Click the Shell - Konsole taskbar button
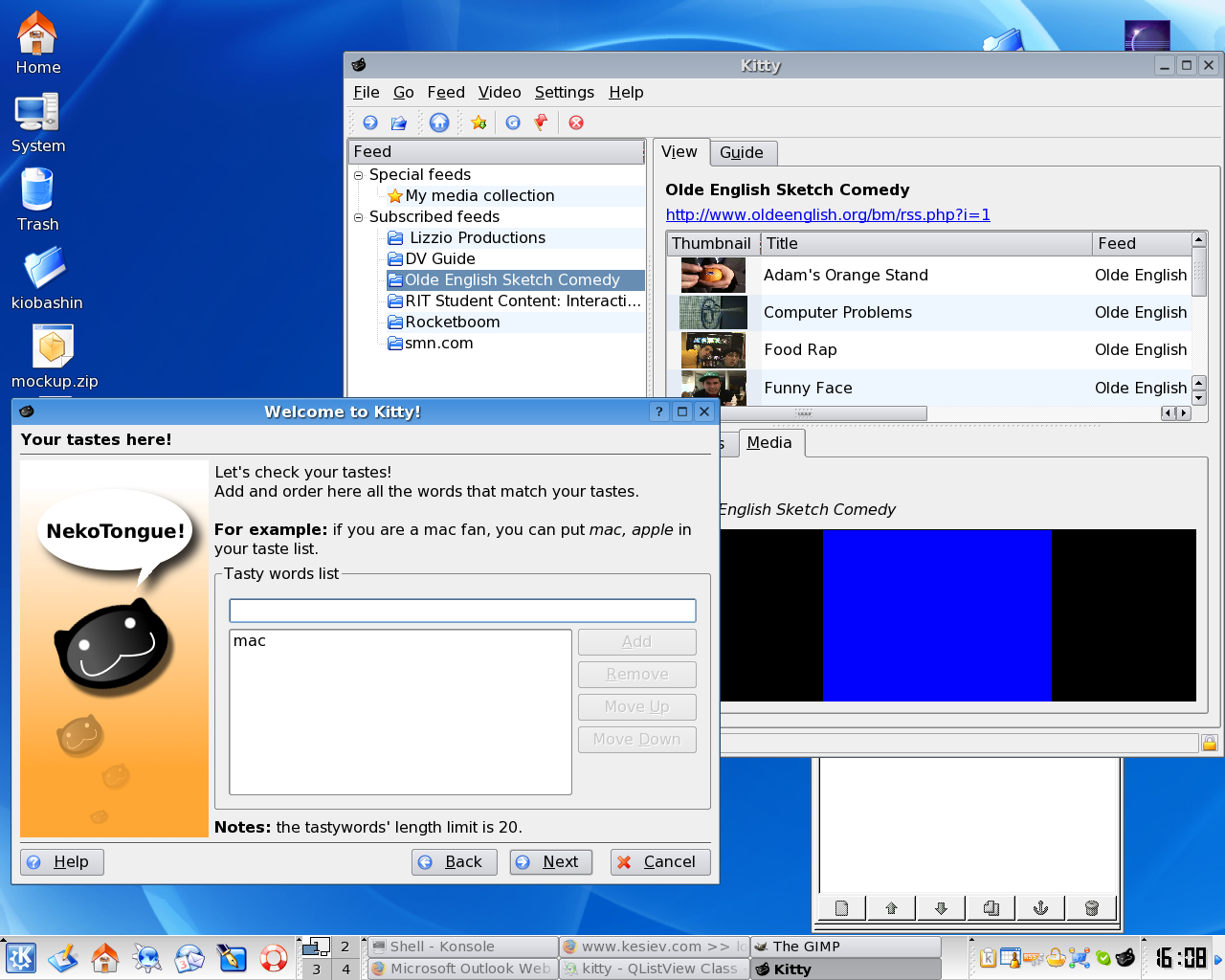Viewport: 1225px width, 980px height. point(462,947)
